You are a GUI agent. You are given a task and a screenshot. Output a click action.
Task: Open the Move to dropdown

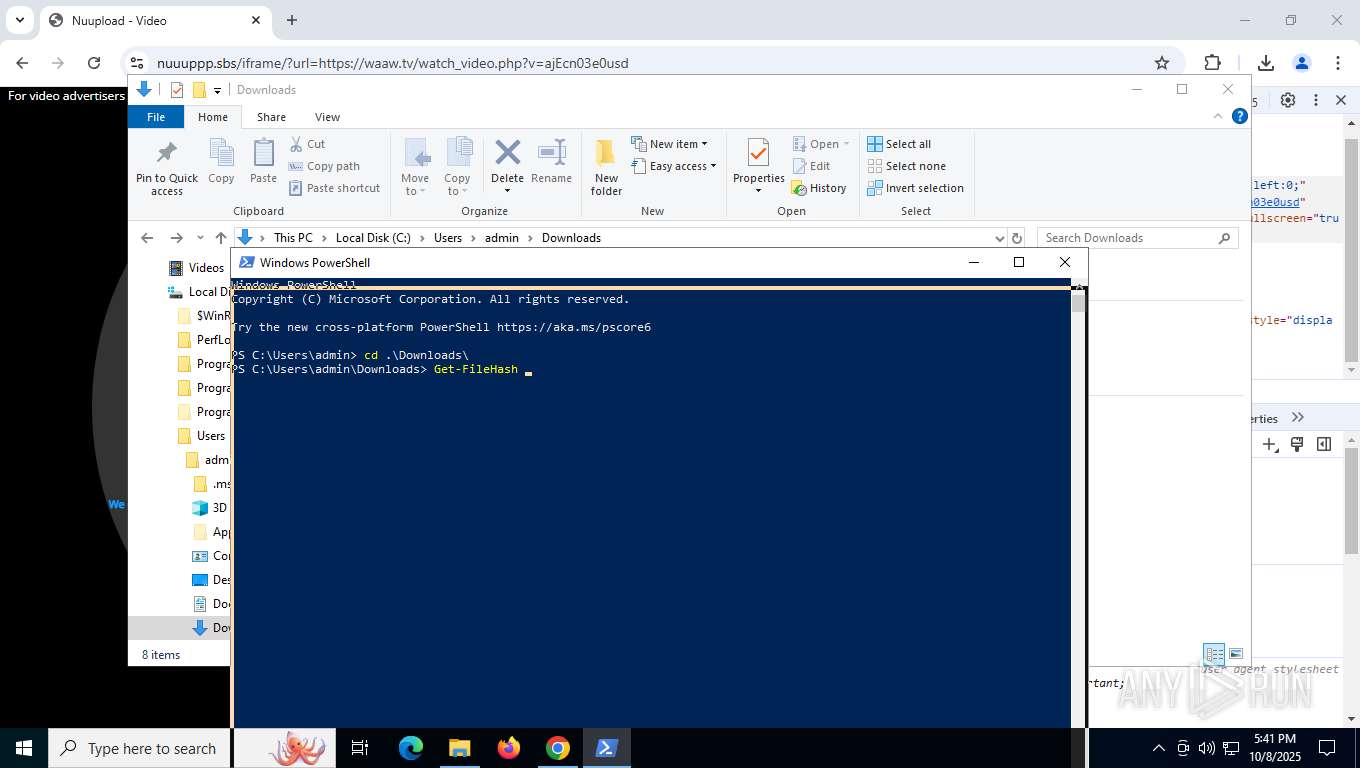pyautogui.click(x=415, y=167)
